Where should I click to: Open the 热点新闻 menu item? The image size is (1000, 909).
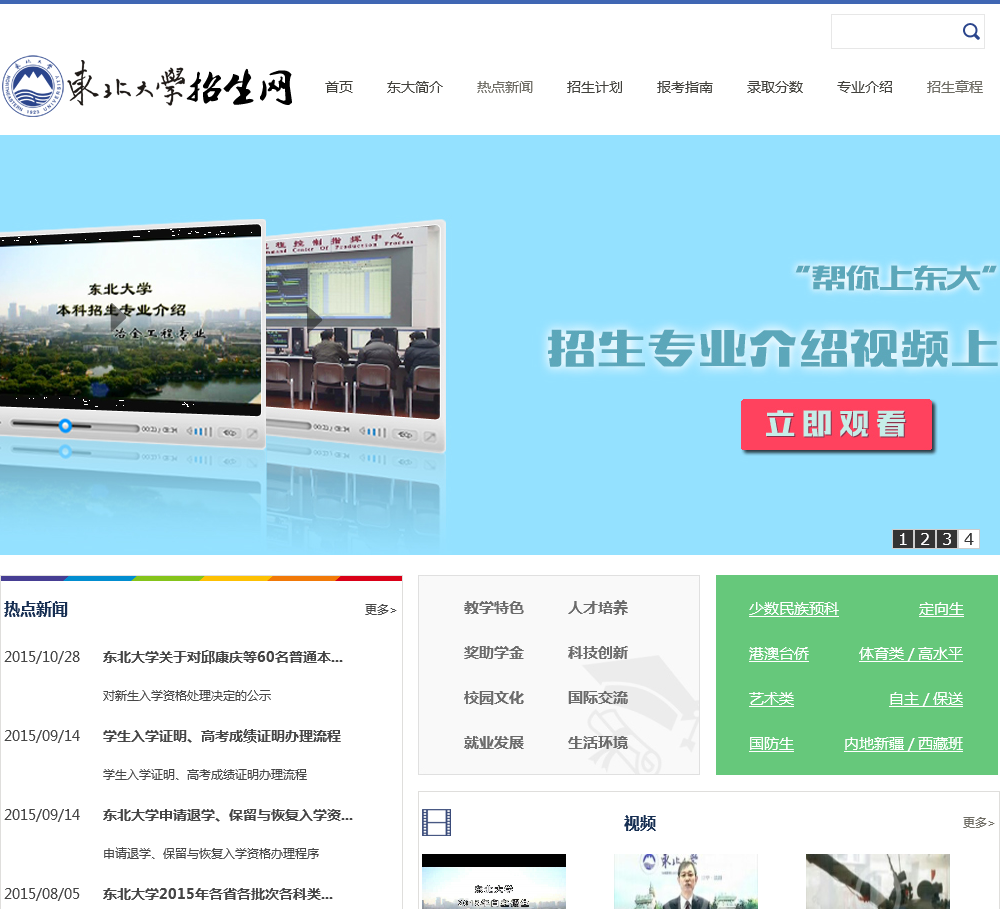point(504,87)
